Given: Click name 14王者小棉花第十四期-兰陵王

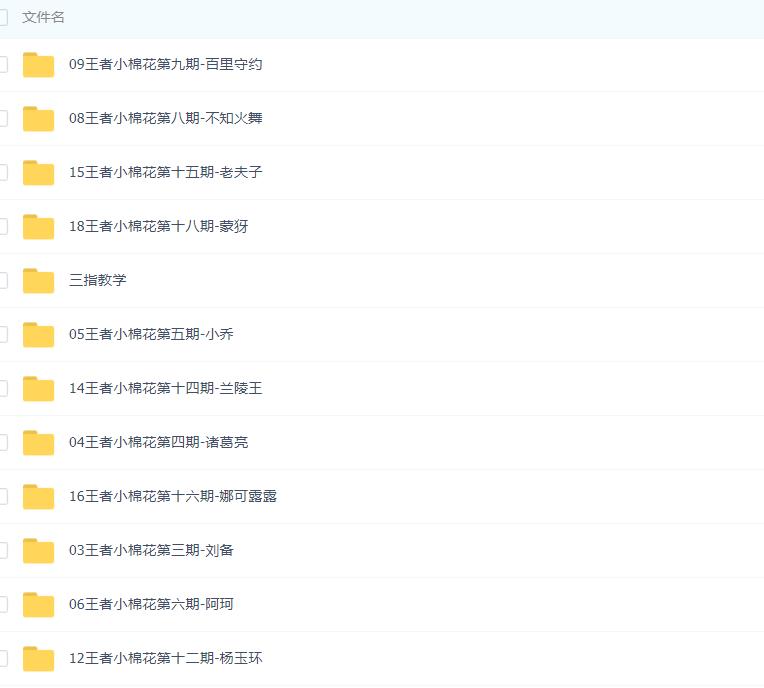Looking at the screenshot, I should click(x=166, y=389).
